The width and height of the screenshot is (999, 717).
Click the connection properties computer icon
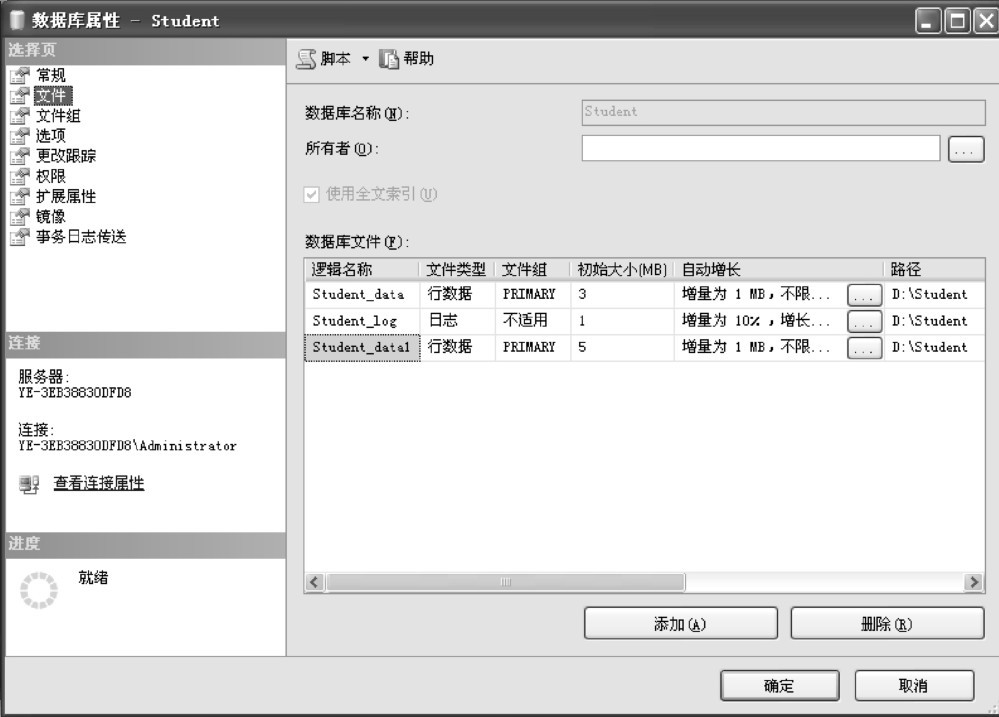pyautogui.click(x=29, y=485)
